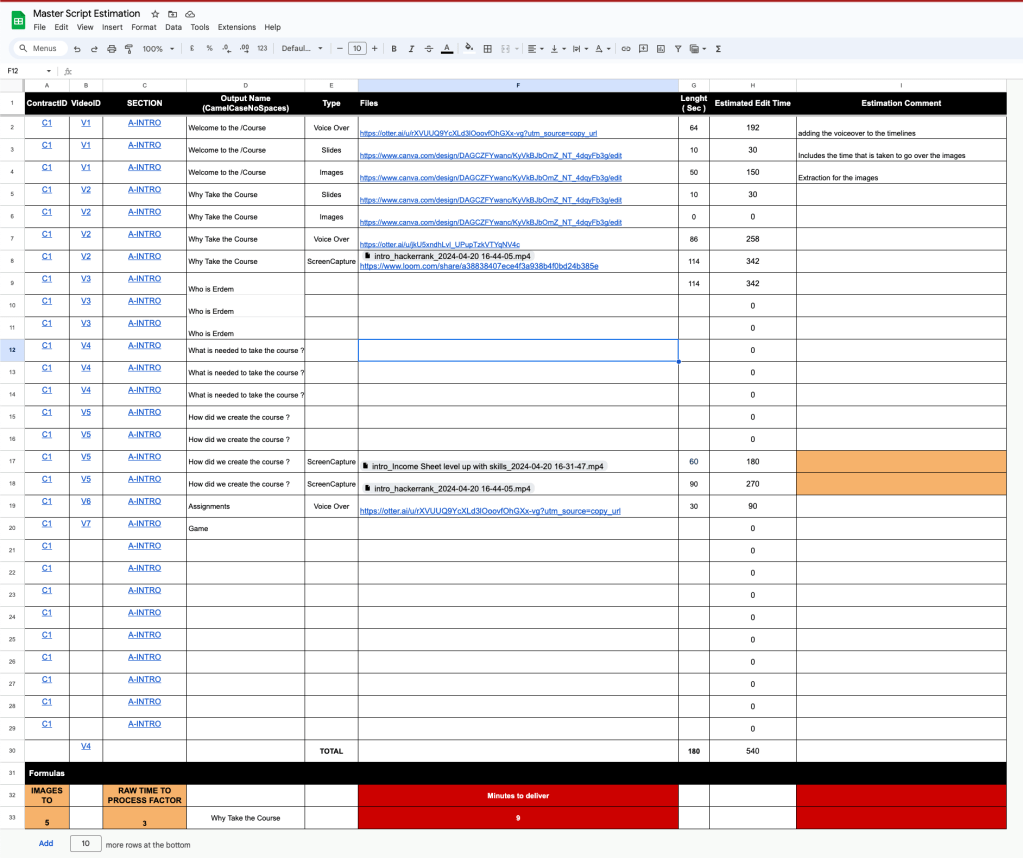Image resolution: width=1023 pixels, height=858 pixels.
Task: Click the merge cells icon
Action: pyautogui.click(x=505, y=49)
